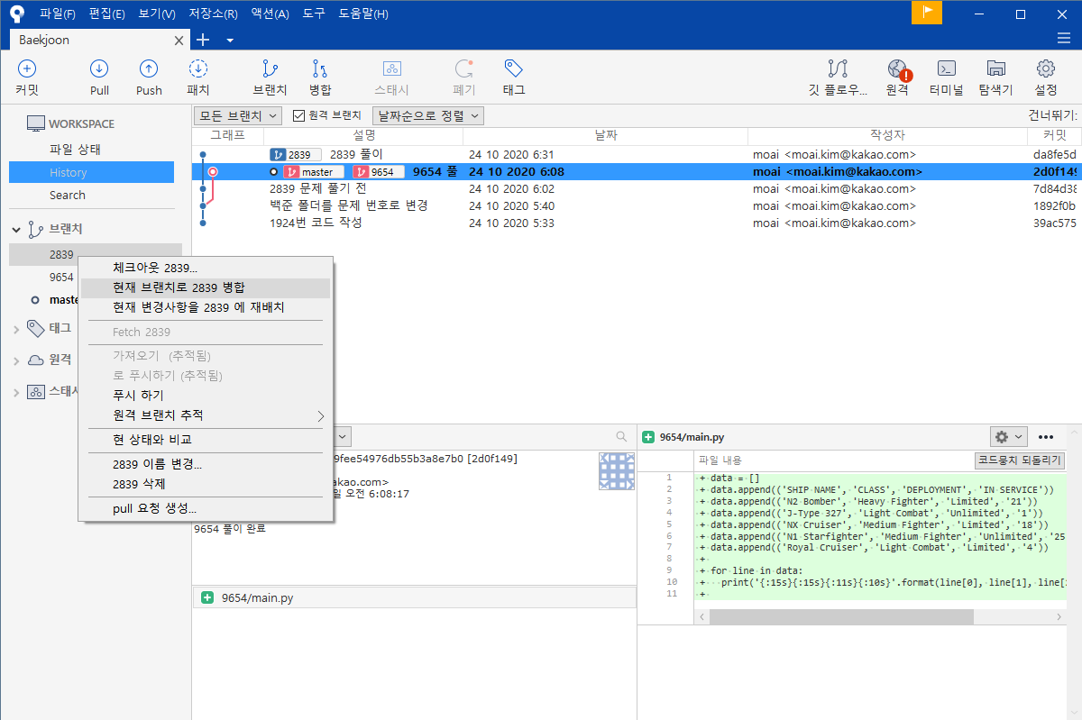Open the 도구 menu

(x=313, y=14)
